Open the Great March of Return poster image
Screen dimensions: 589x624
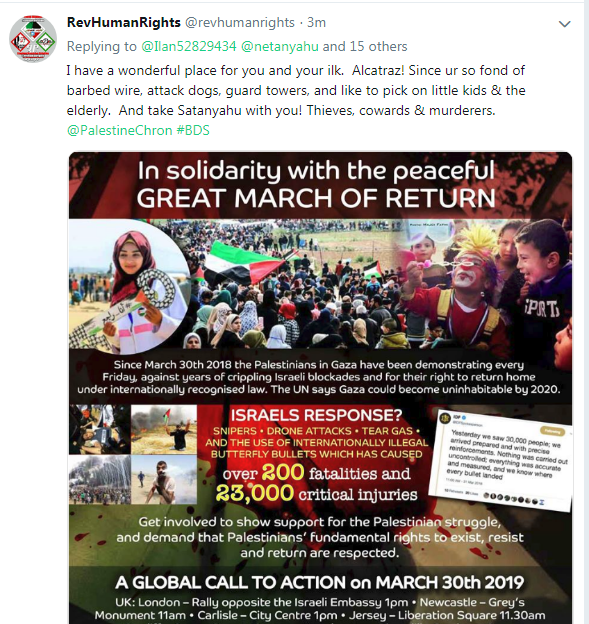coord(320,388)
